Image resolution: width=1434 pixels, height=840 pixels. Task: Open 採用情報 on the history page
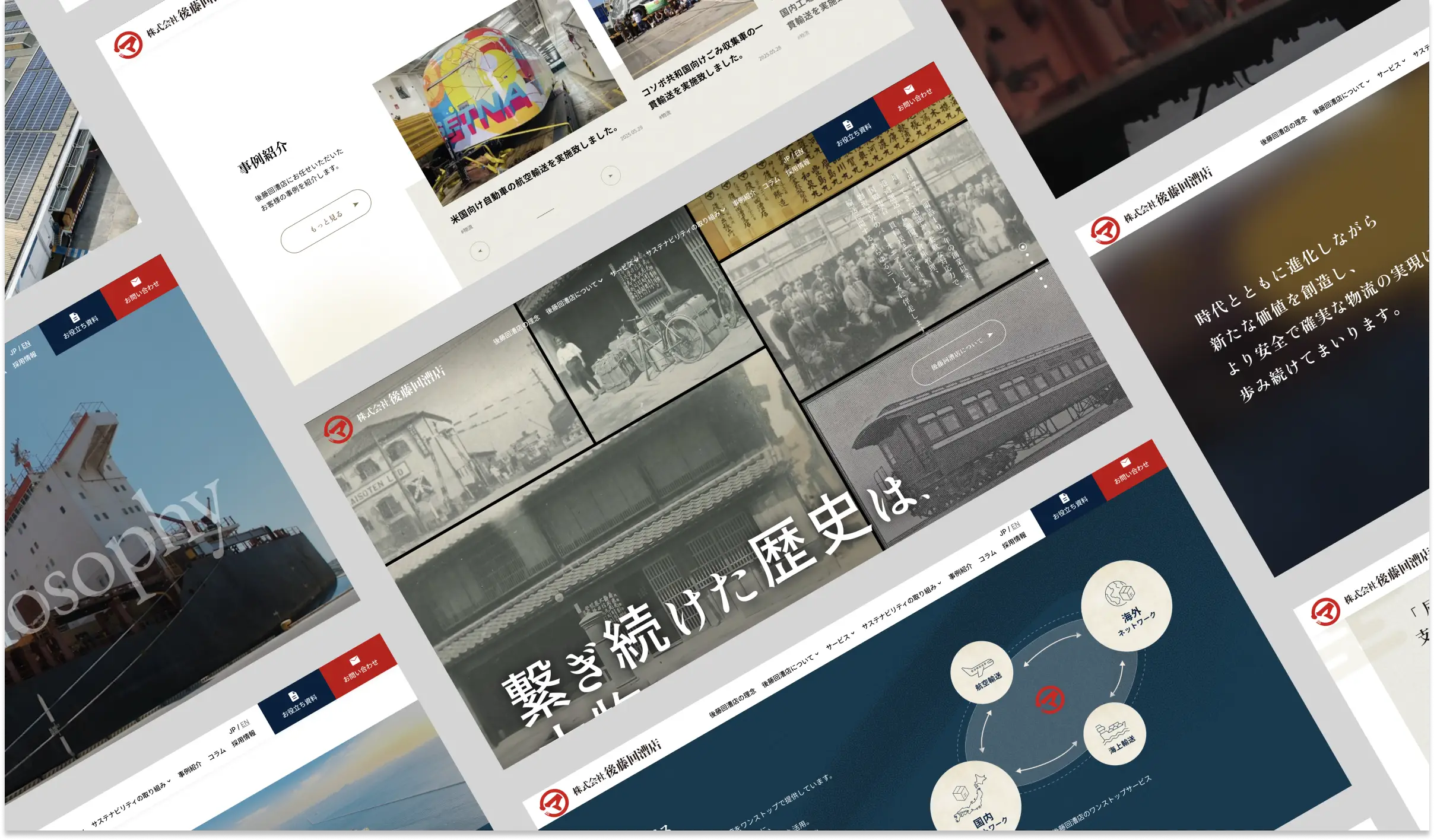point(798,167)
